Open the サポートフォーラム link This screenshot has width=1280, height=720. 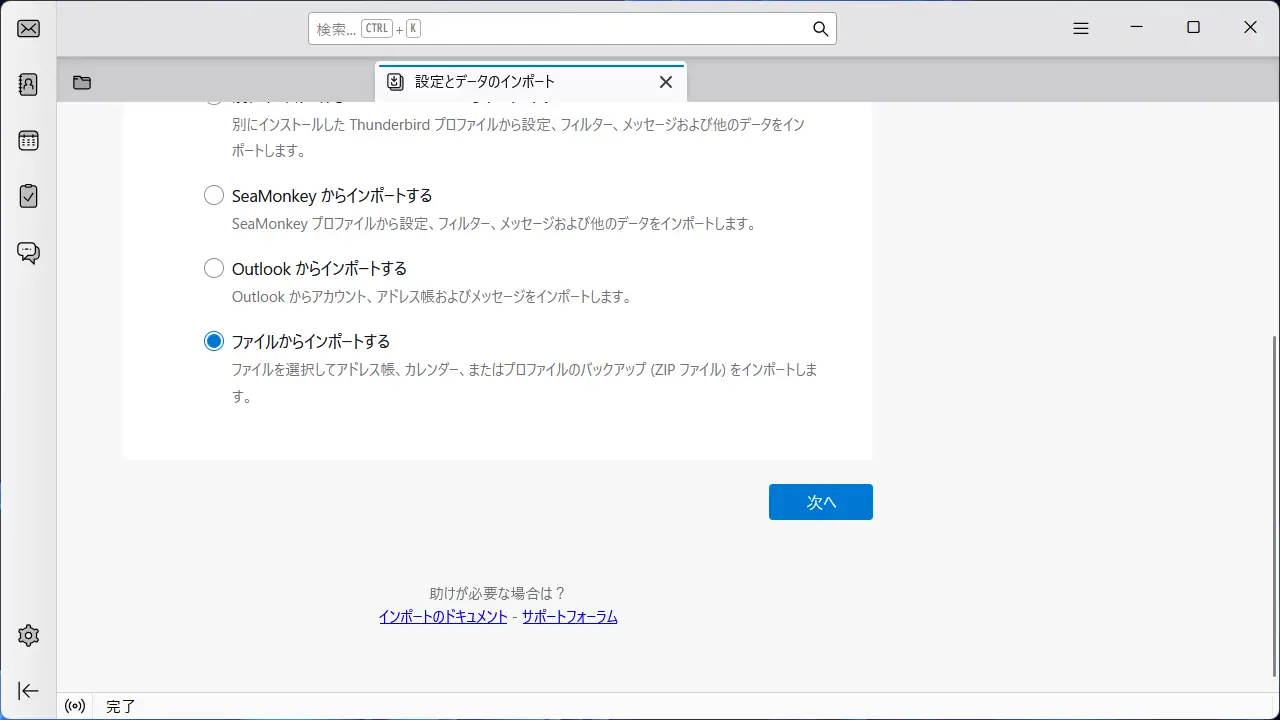(569, 617)
